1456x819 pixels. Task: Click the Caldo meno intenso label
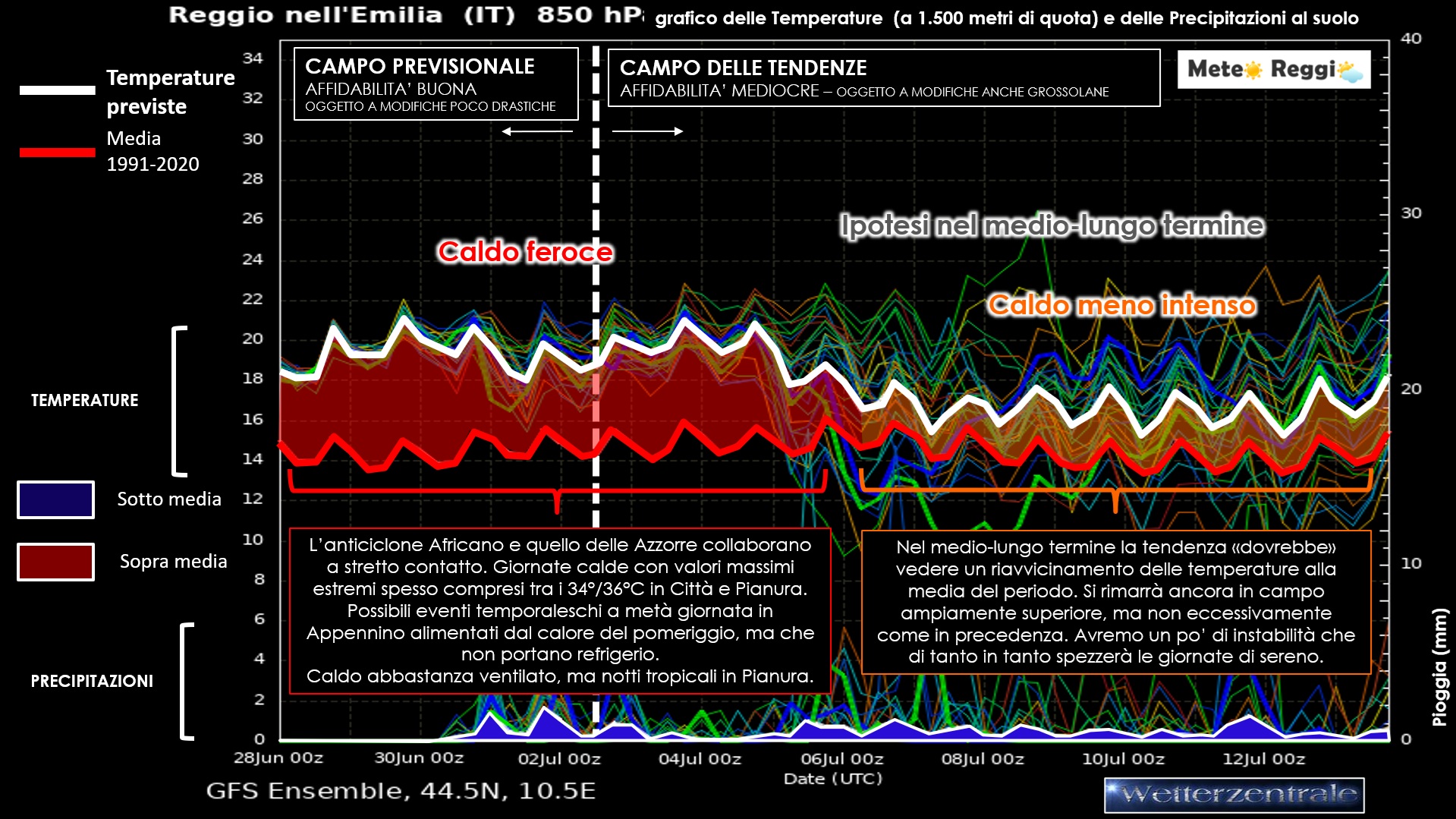(1121, 305)
